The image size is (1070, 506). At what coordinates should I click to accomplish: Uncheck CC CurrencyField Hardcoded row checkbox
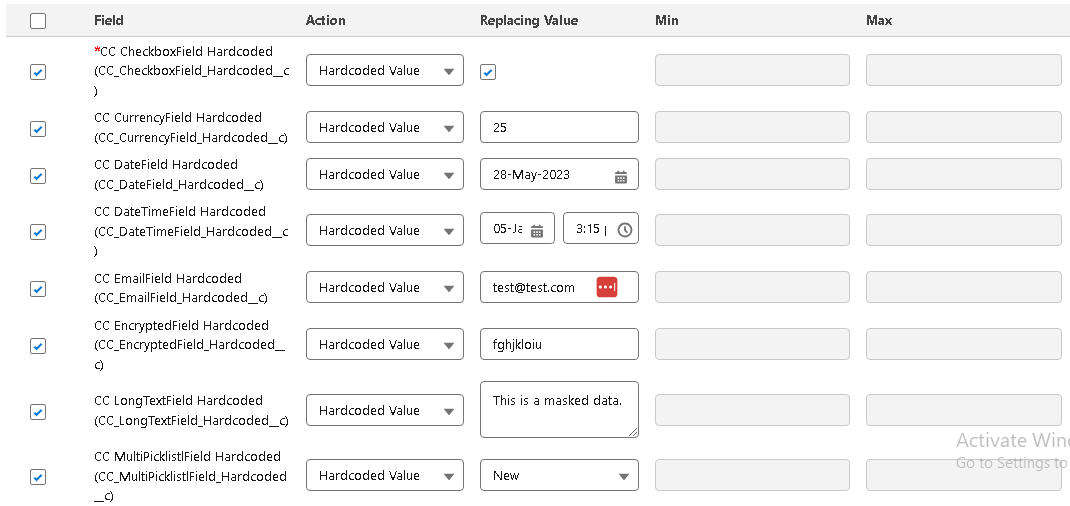(x=38, y=129)
